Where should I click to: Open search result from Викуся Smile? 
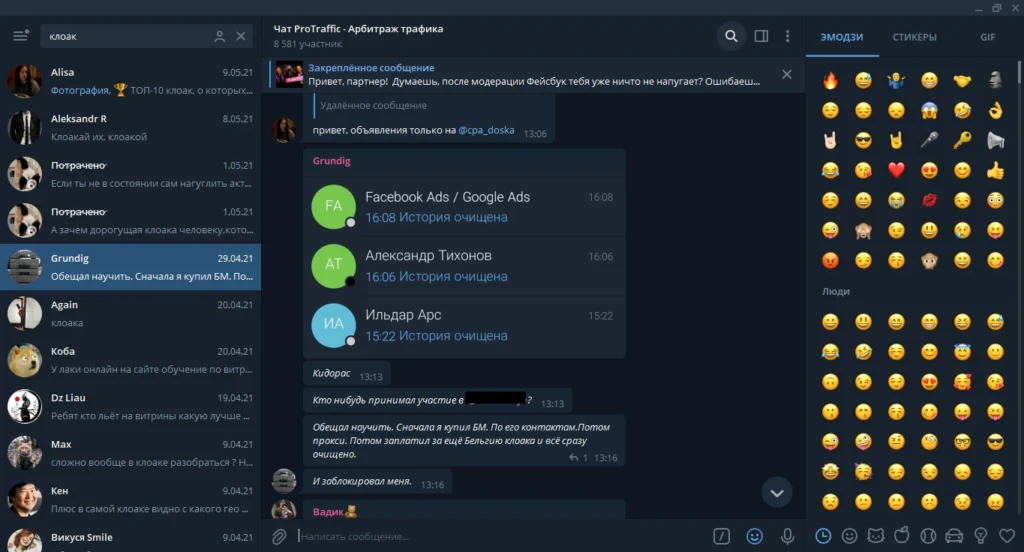[131, 538]
